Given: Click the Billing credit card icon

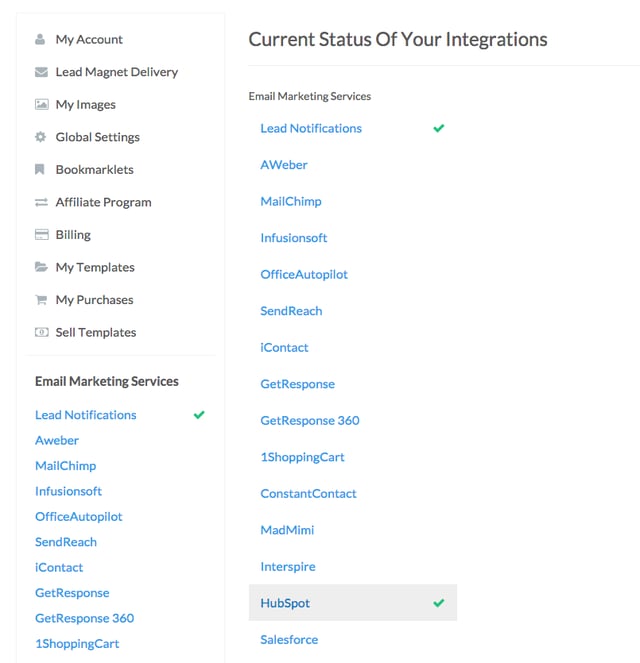Looking at the screenshot, I should pos(41,235).
